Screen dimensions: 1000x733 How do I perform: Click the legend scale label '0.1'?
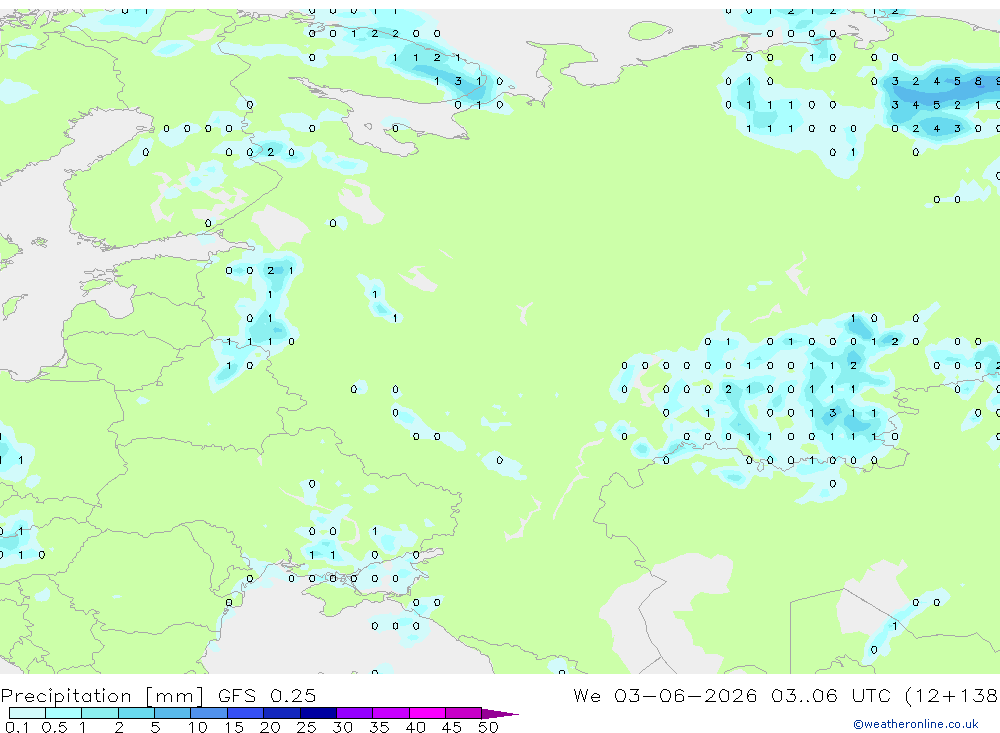[x=17, y=727]
